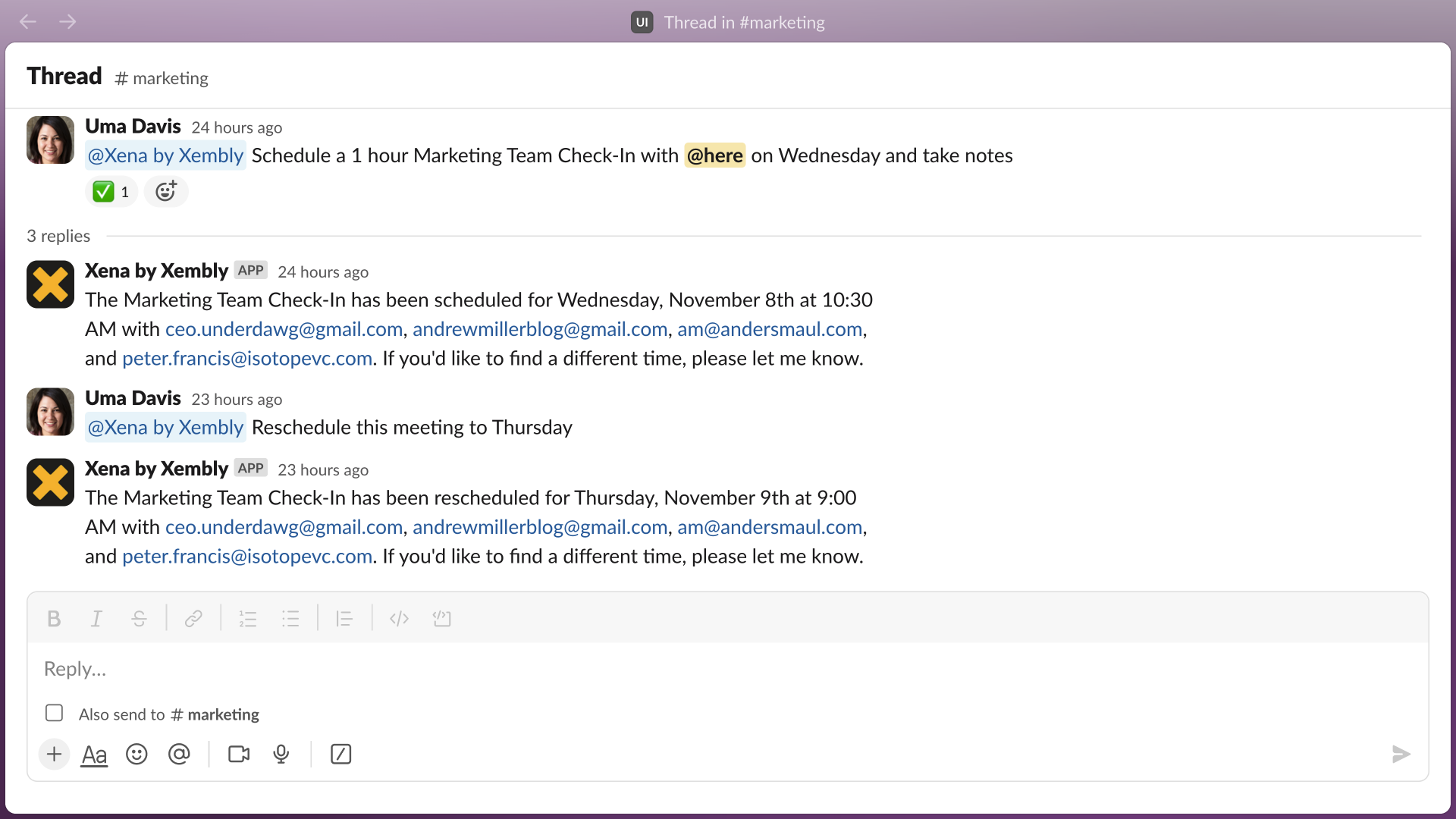This screenshot has width=1456, height=819.
Task: Click the hyperlink insertion icon
Action: pyautogui.click(x=196, y=618)
